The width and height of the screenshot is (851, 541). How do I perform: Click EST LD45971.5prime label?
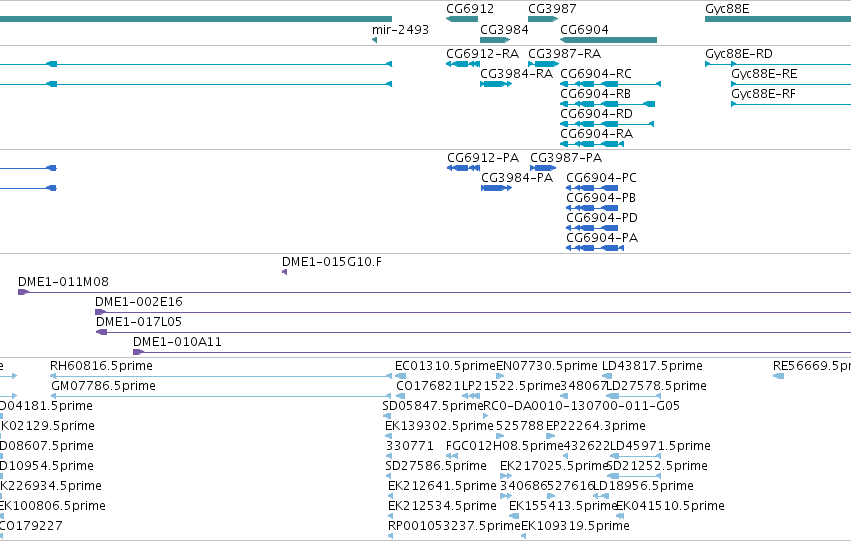tap(661, 446)
